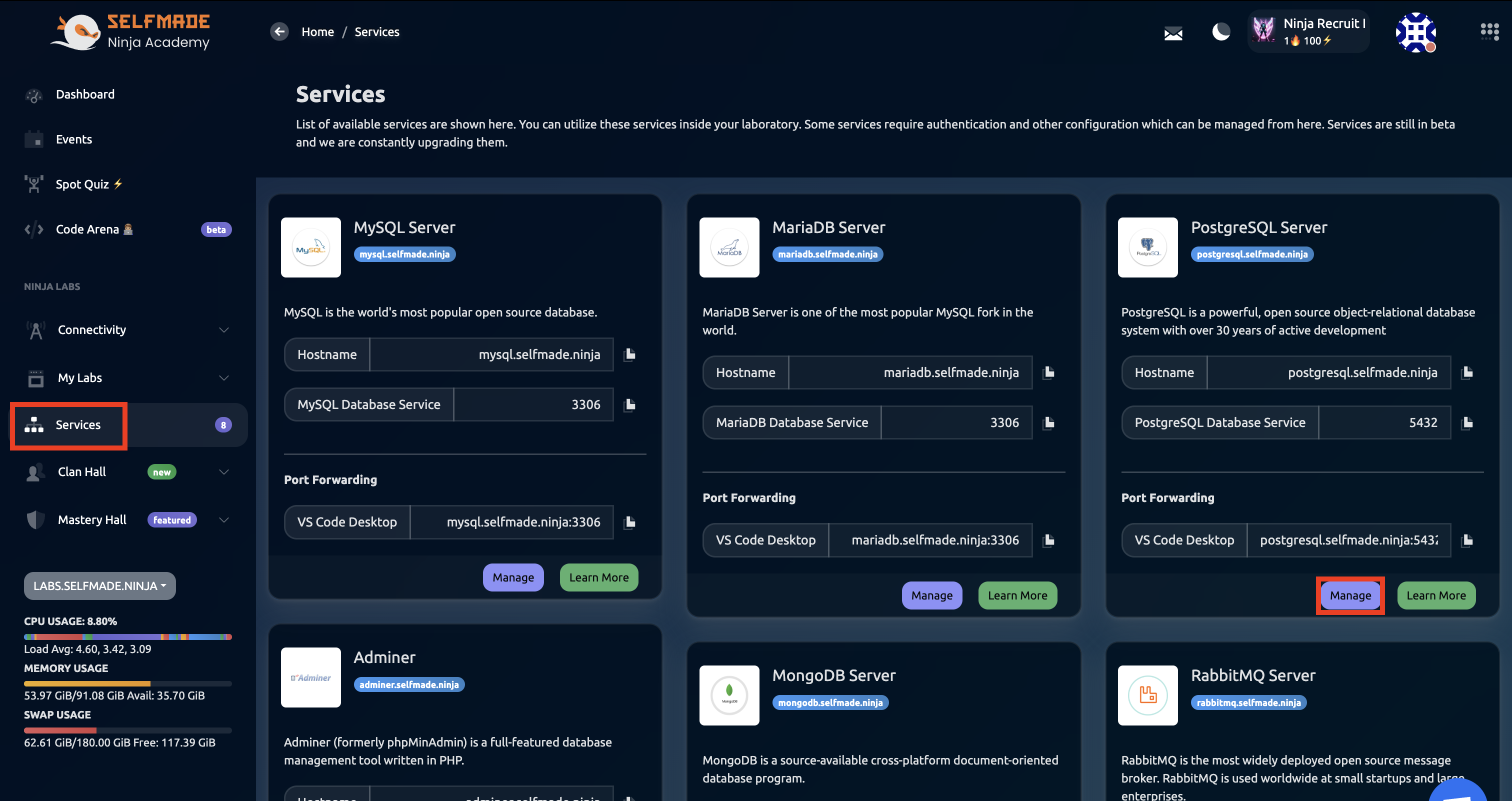Copy MySQL VS Code Desktop forwarding address
This screenshot has height=801, width=1512.
[x=629, y=522]
